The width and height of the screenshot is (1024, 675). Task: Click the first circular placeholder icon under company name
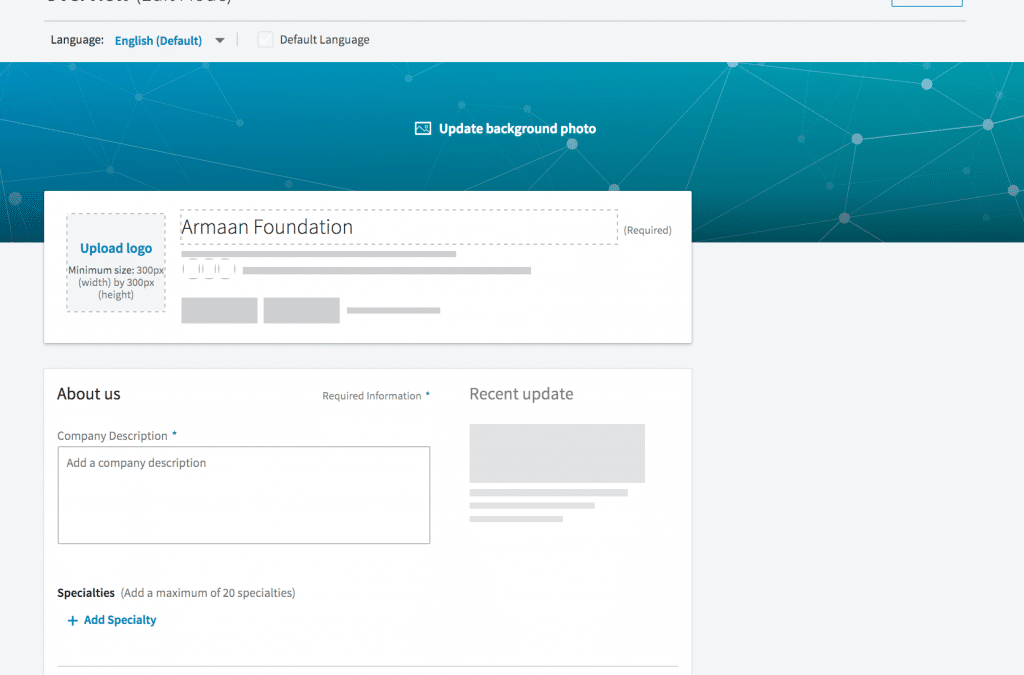point(193,269)
